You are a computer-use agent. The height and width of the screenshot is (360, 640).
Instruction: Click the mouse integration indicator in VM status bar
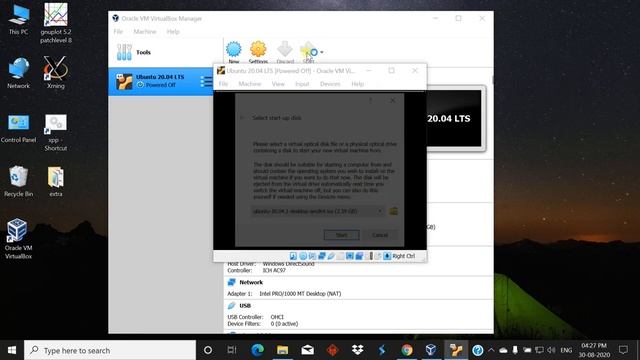[378, 256]
